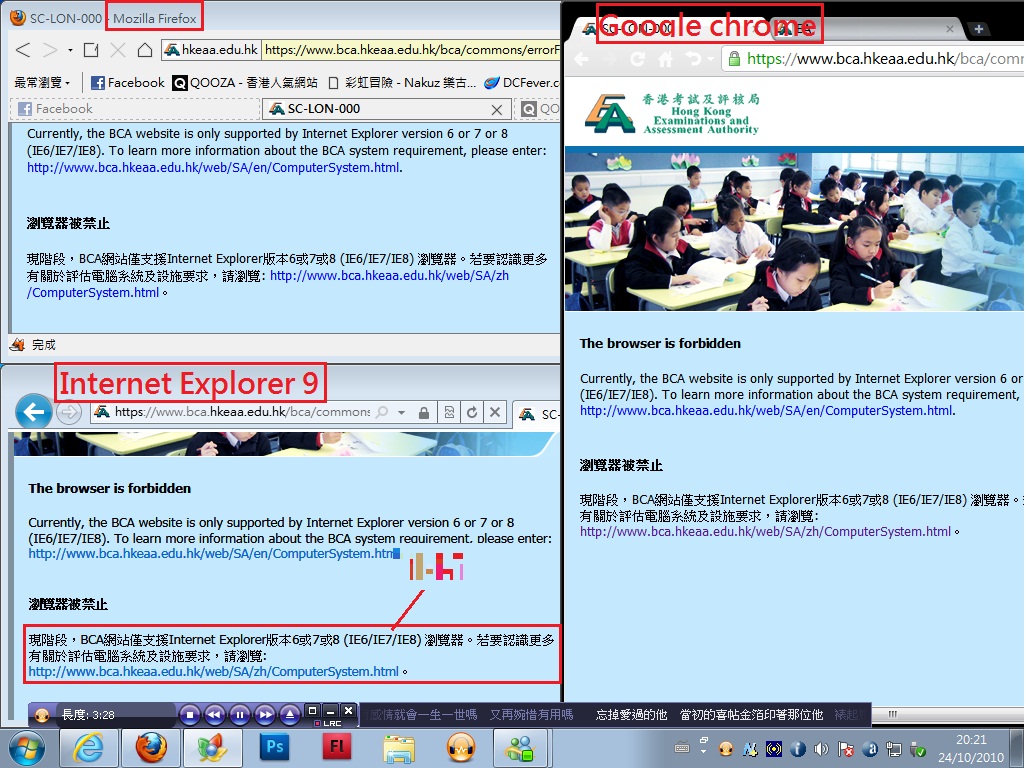Close the second Chrome tab
1026x768 pixels.
pyautogui.click(x=949, y=29)
